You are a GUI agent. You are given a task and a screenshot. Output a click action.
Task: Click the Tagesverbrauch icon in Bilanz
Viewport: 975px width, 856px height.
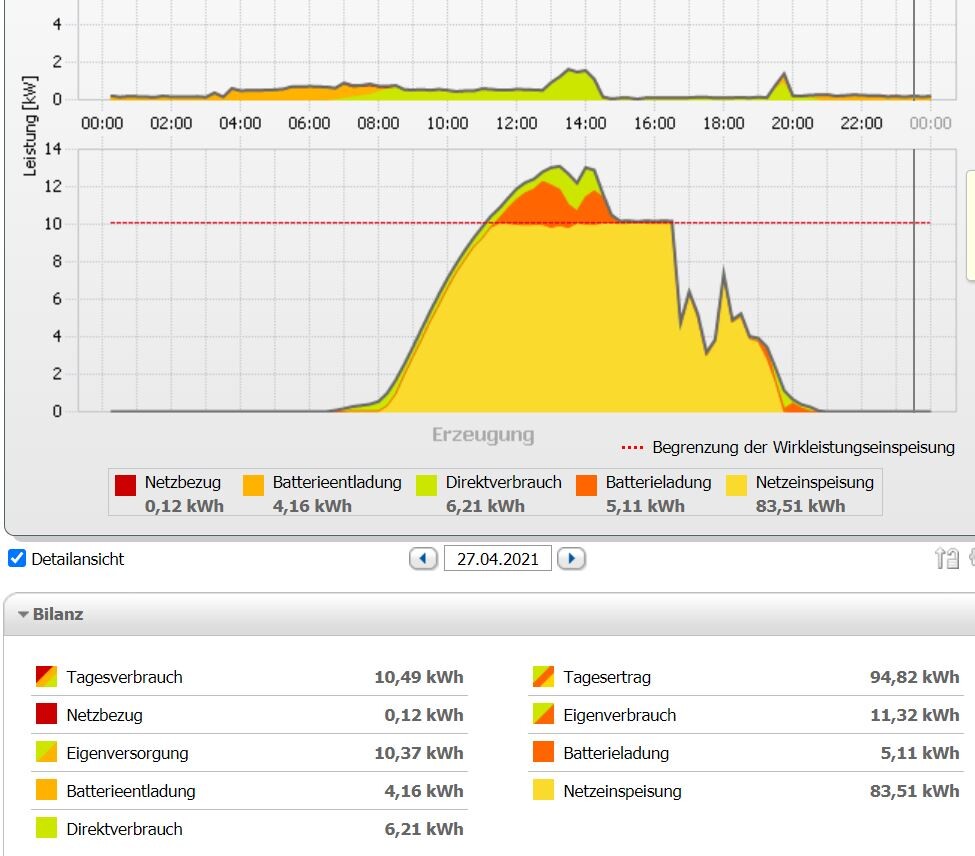(46, 677)
